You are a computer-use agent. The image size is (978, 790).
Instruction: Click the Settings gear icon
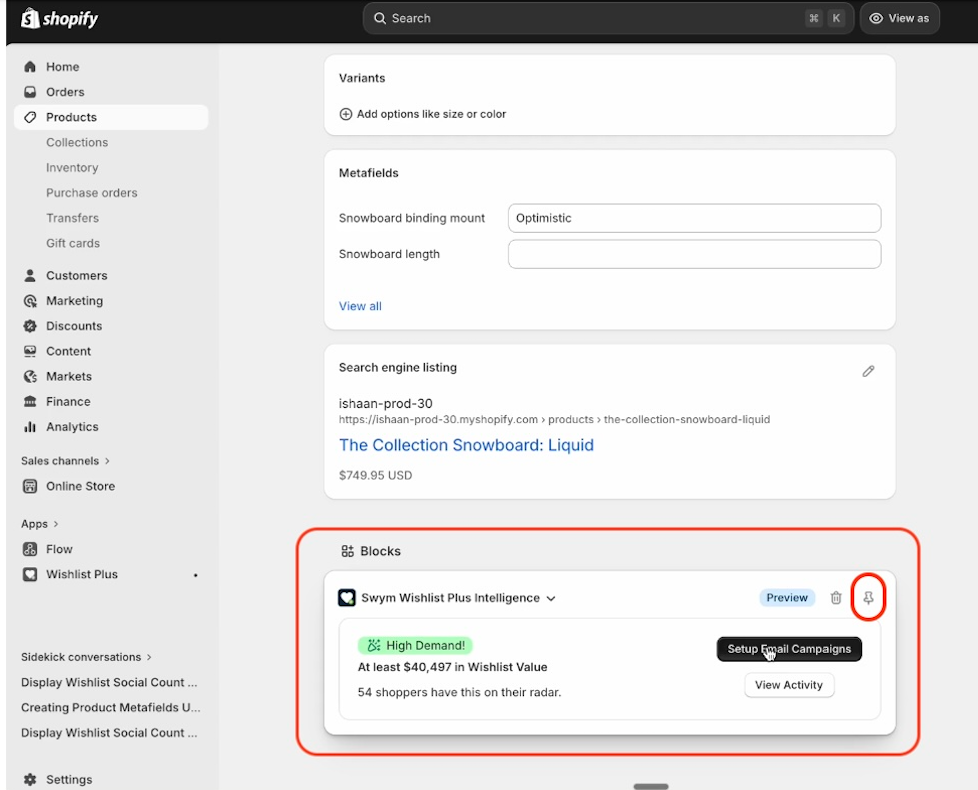(30, 779)
